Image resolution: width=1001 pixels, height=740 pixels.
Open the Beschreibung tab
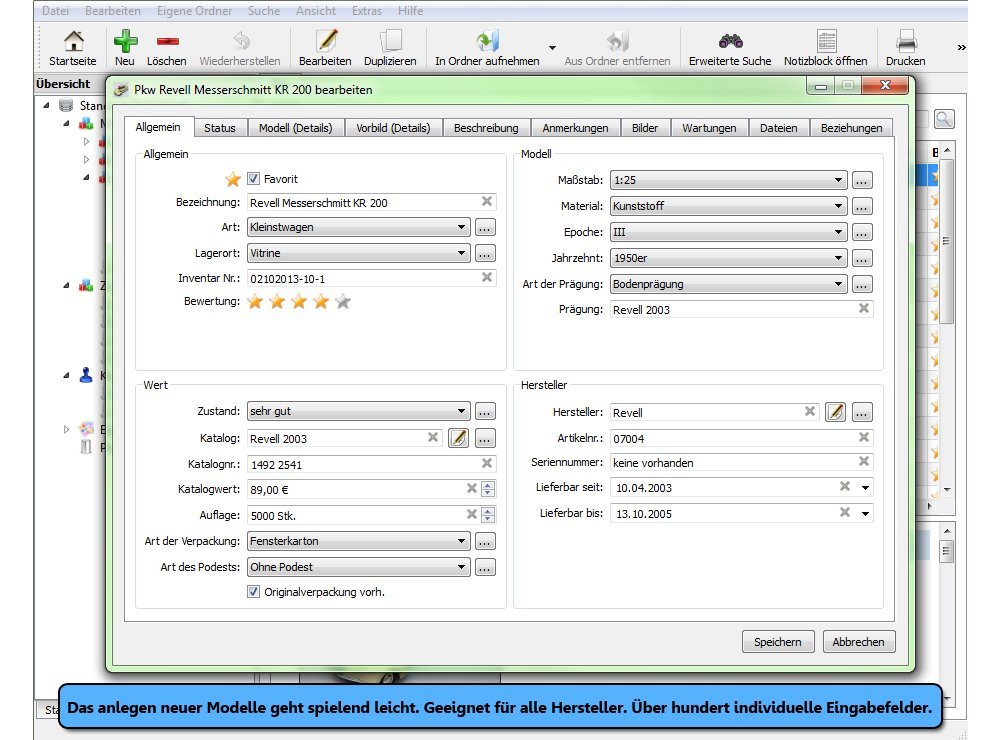(x=486, y=128)
